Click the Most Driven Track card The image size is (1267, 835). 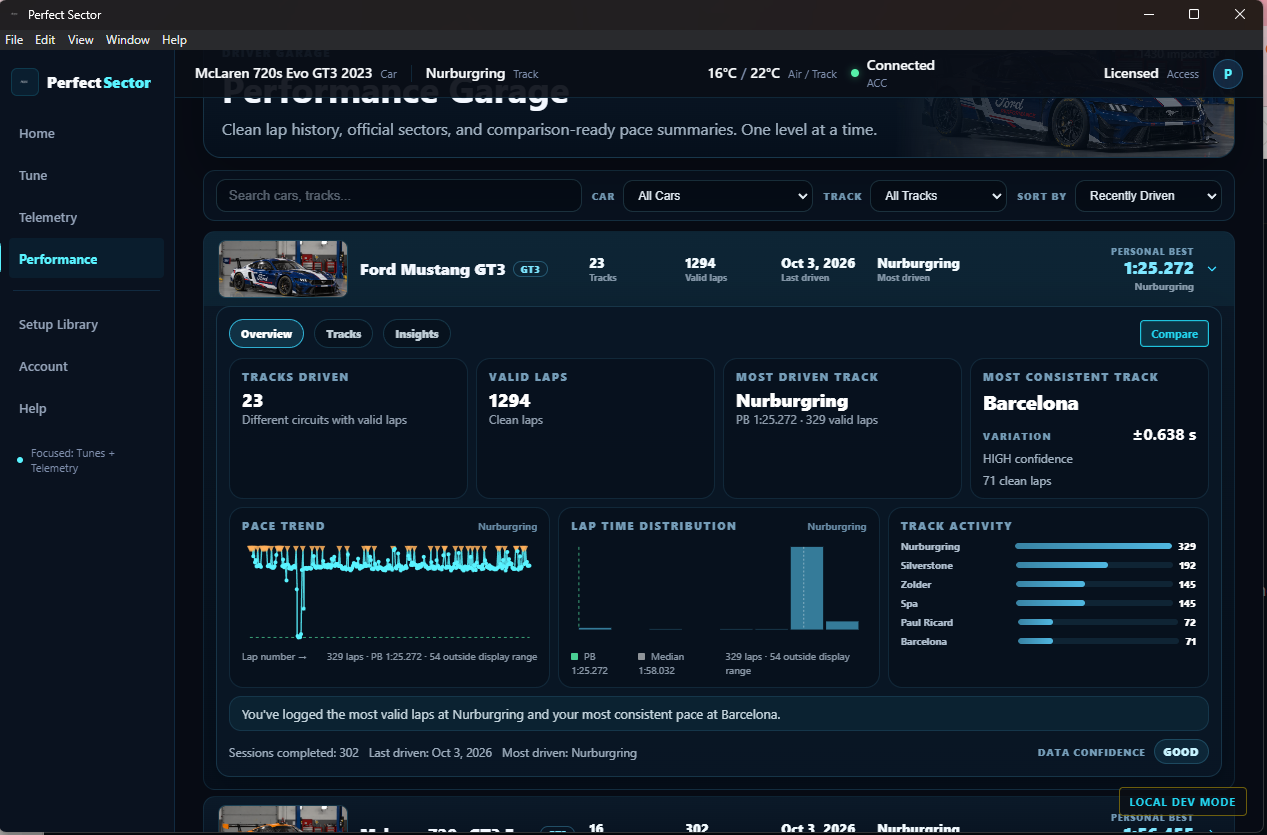842,428
